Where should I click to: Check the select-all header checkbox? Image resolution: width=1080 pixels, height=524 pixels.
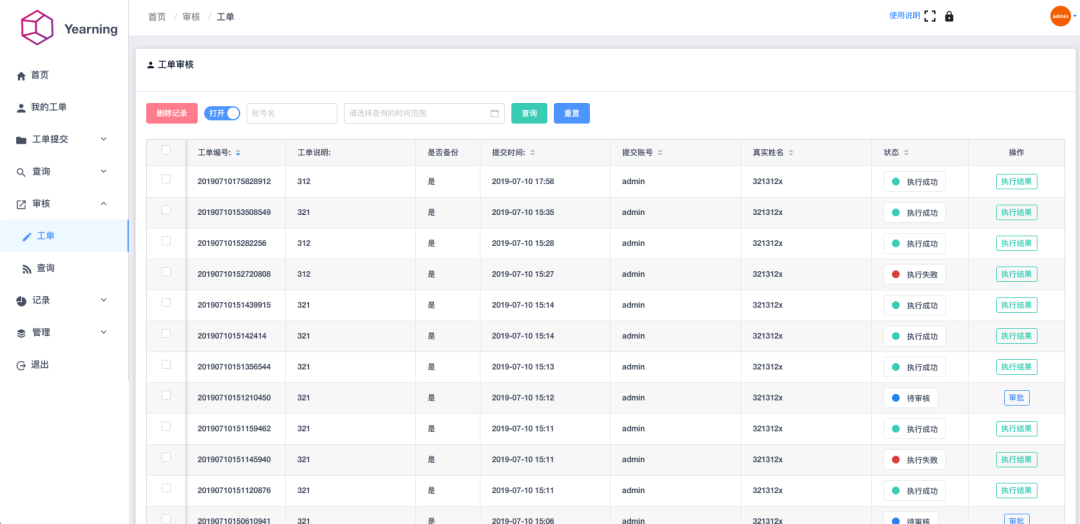(x=166, y=150)
